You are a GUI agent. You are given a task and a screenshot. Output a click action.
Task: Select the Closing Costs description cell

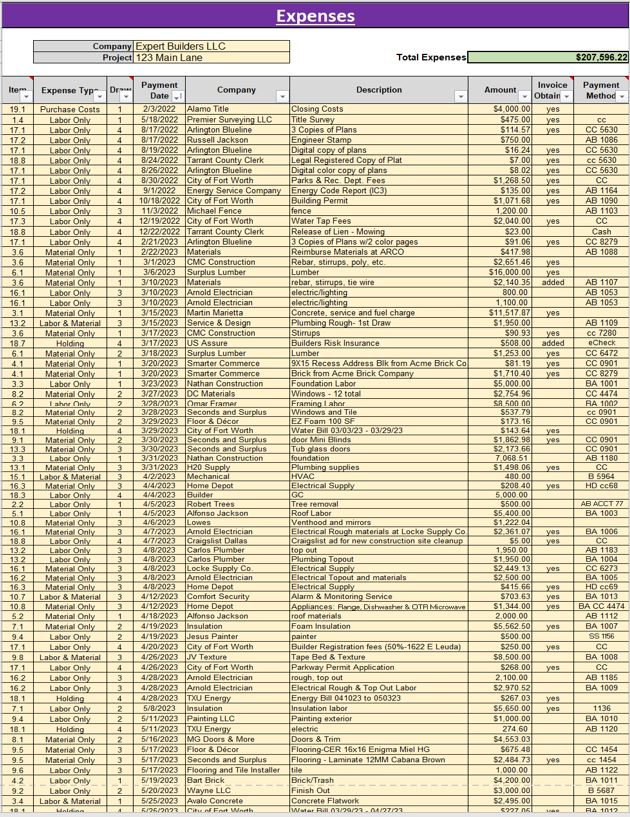point(379,109)
